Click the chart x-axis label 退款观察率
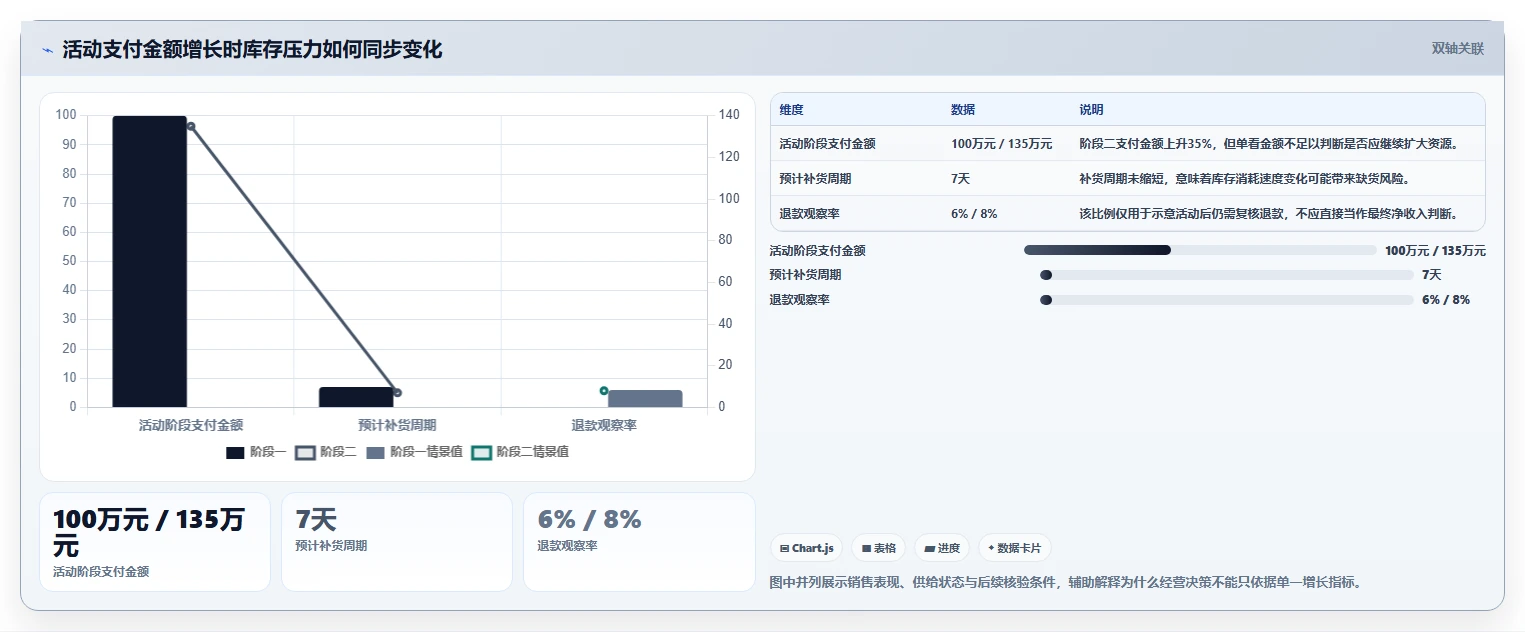 604,426
